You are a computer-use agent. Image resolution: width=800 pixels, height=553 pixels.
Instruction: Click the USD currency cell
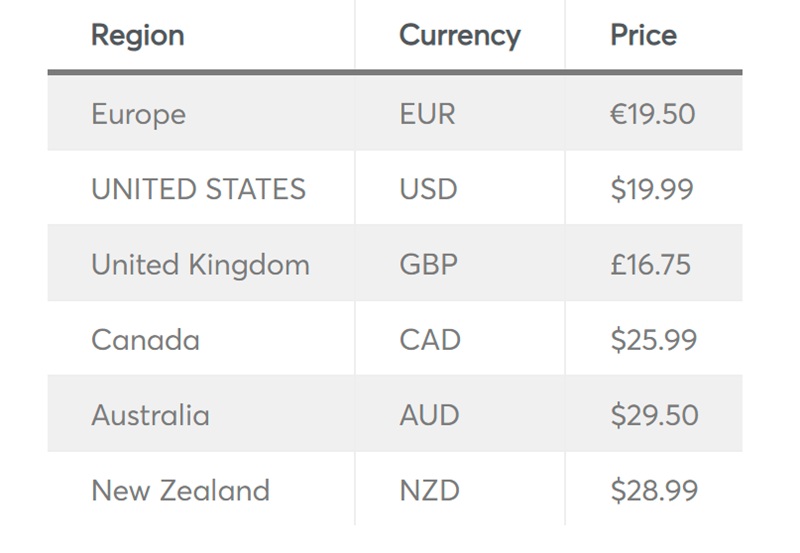428,189
